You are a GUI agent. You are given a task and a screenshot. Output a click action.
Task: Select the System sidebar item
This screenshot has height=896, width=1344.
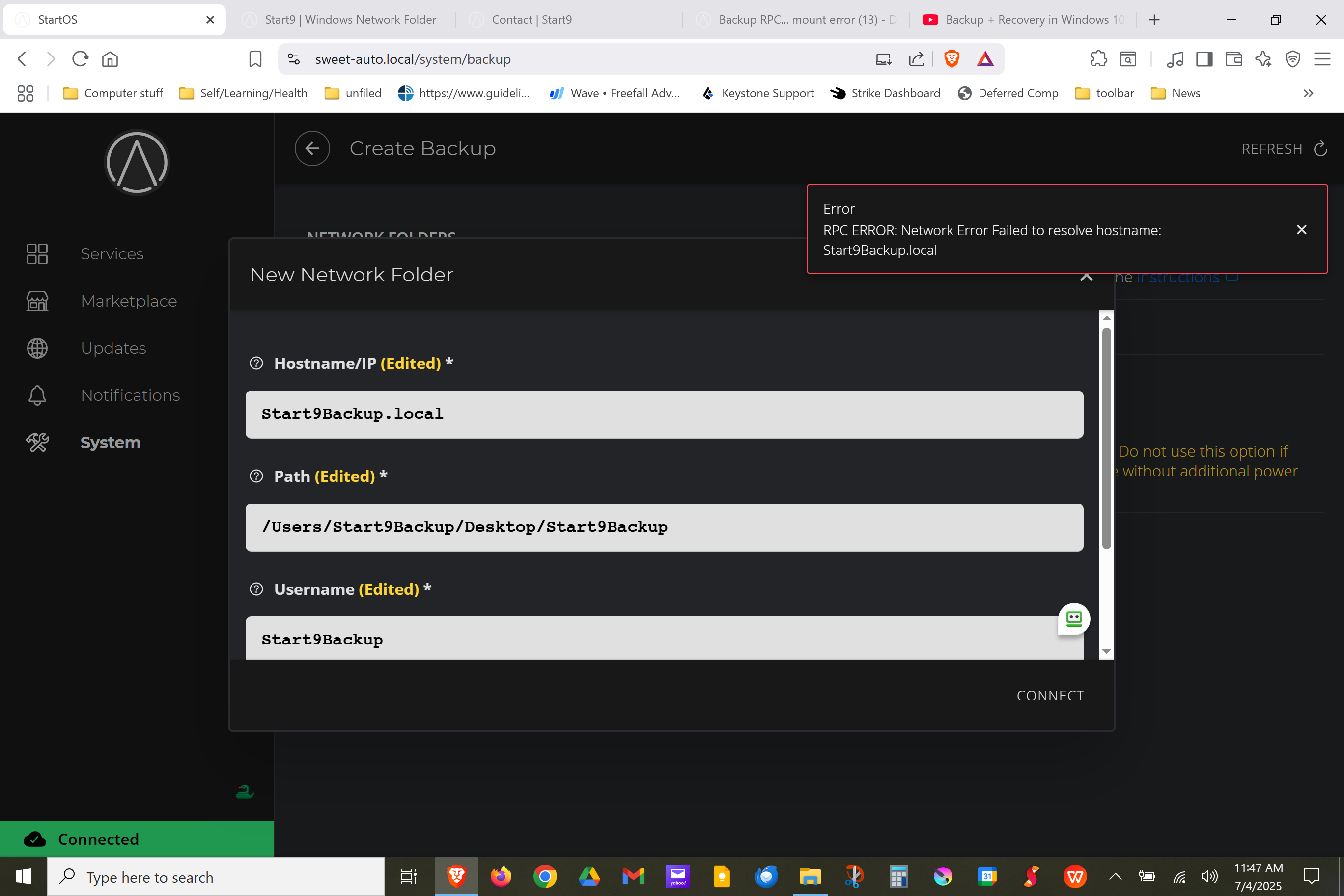(111, 442)
